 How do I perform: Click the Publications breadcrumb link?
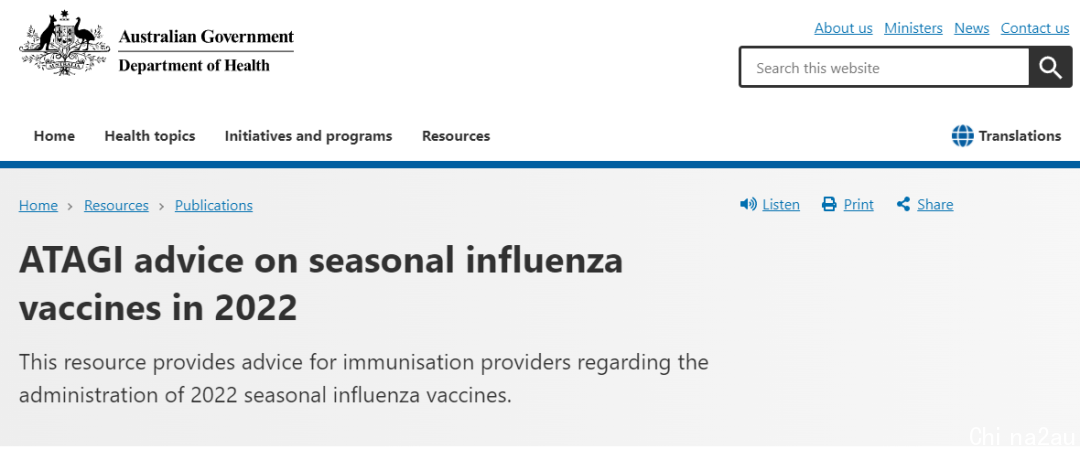(214, 205)
